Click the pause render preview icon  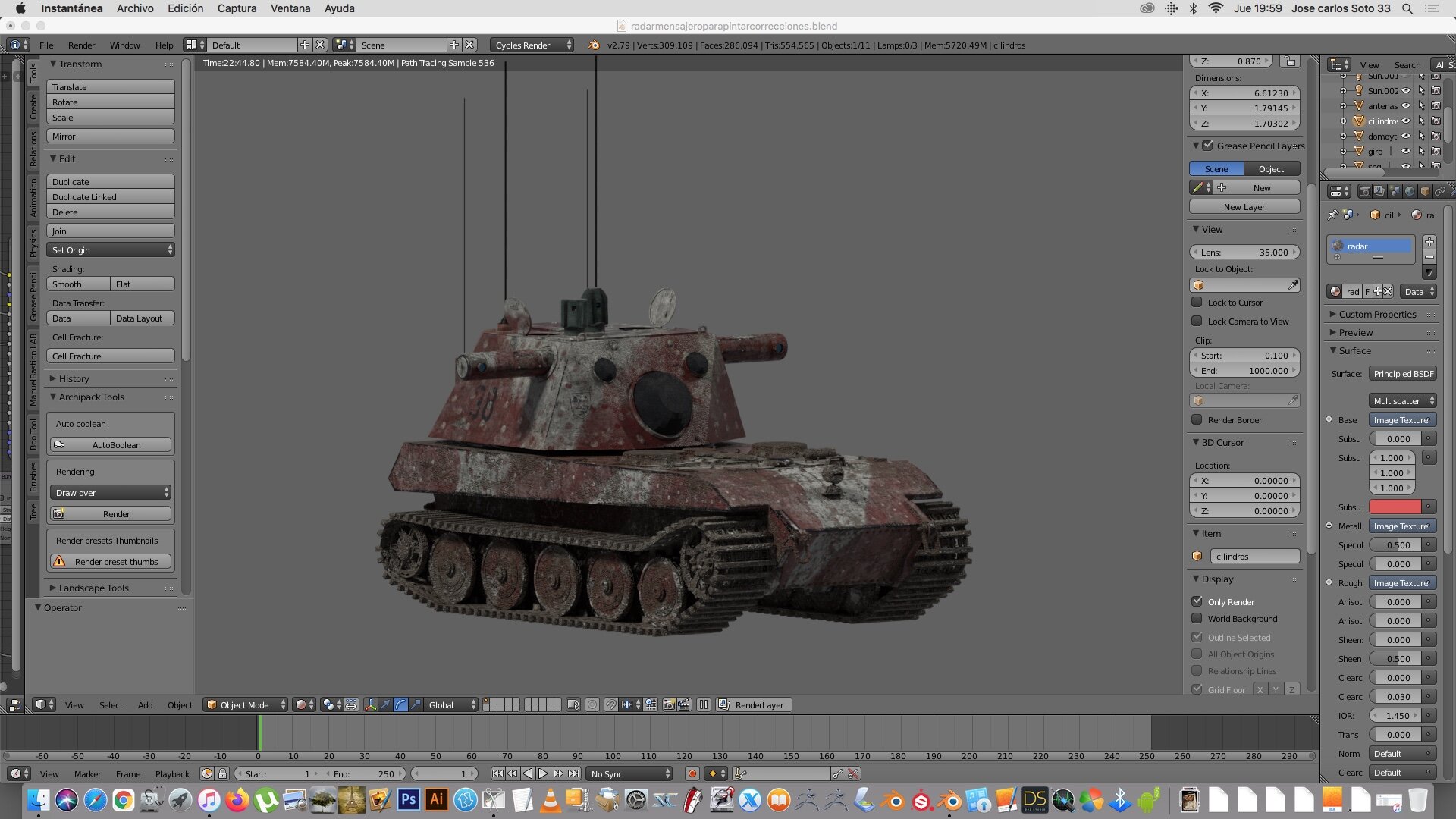[x=704, y=704]
